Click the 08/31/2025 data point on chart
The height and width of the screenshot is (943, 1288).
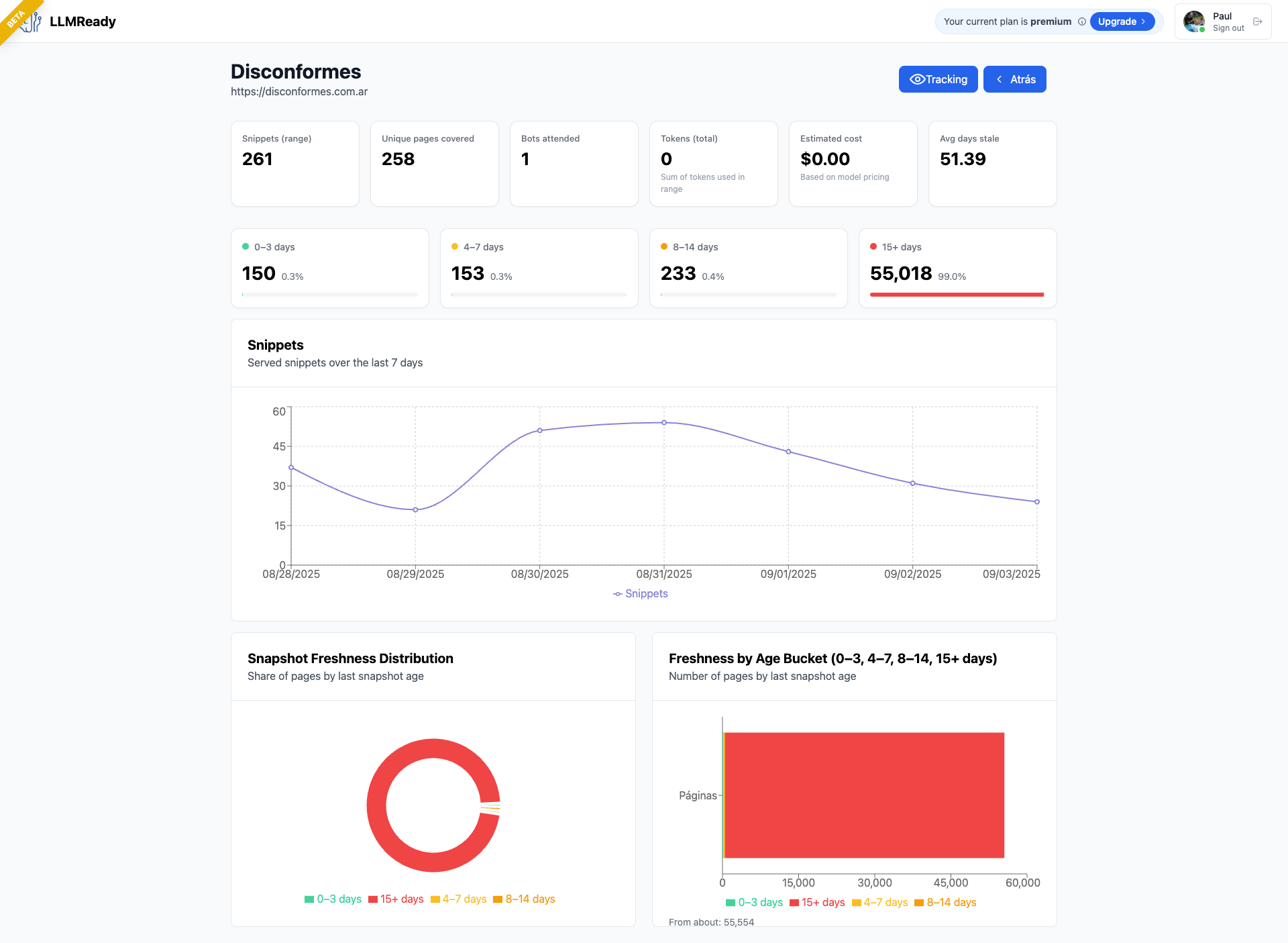tap(664, 423)
